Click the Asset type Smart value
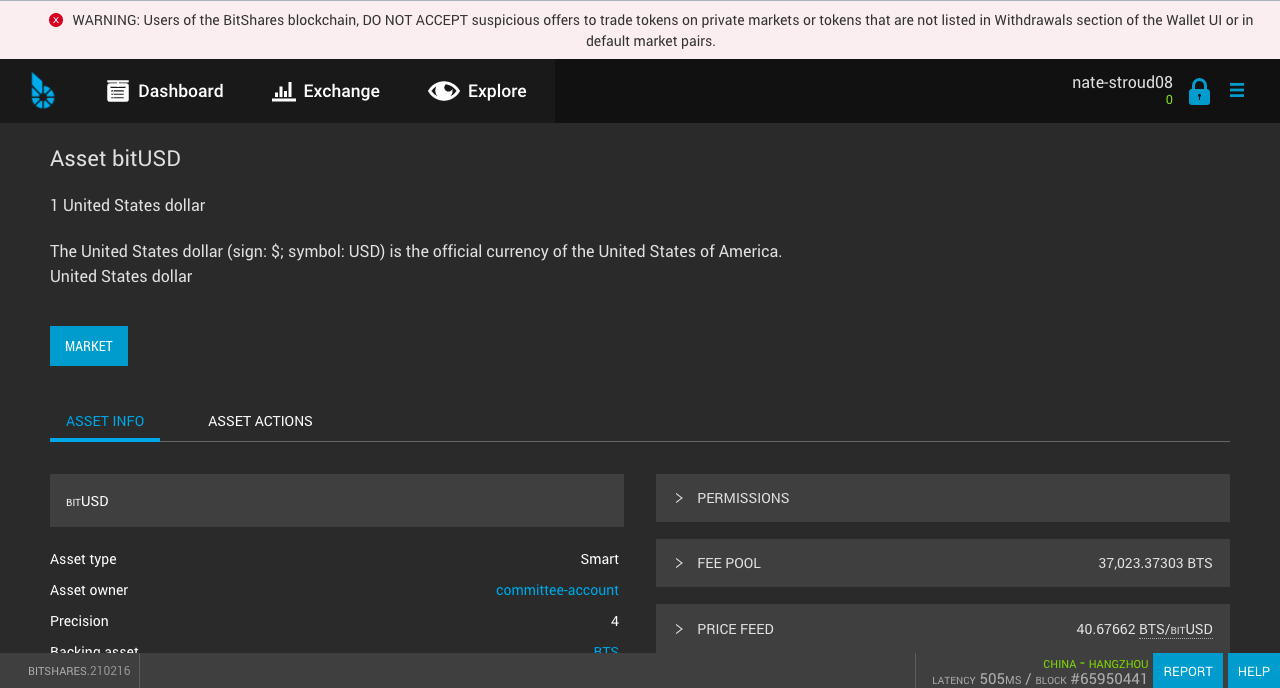Image resolution: width=1280 pixels, height=688 pixels. coord(599,559)
